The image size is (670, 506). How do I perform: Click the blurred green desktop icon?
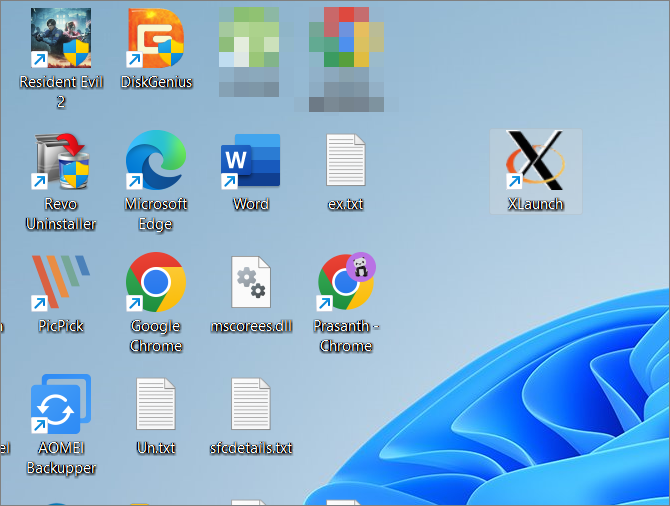(x=249, y=38)
